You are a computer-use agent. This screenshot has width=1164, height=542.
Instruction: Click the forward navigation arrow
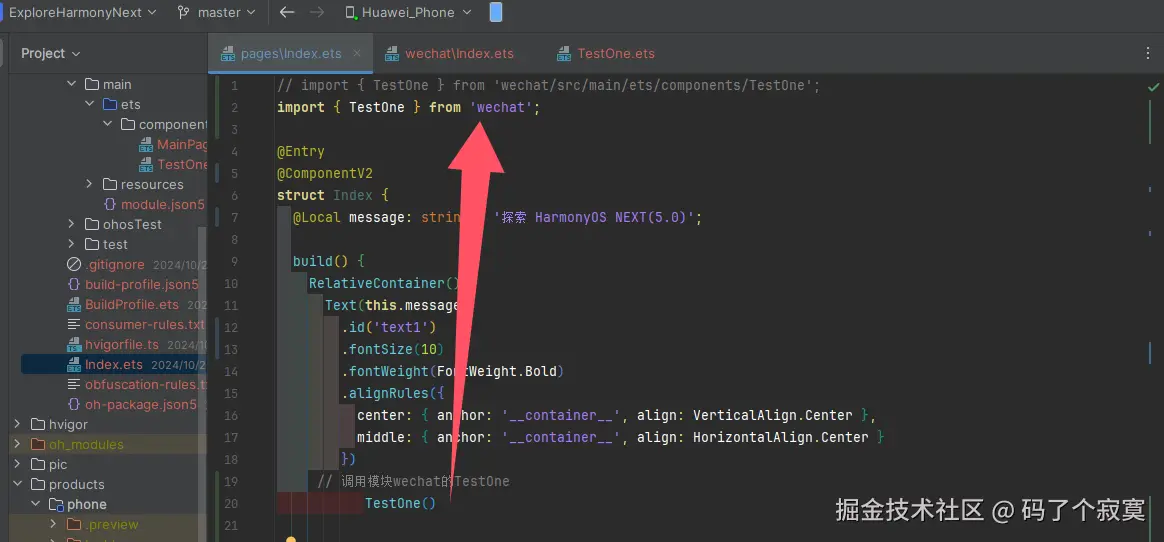click(316, 13)
